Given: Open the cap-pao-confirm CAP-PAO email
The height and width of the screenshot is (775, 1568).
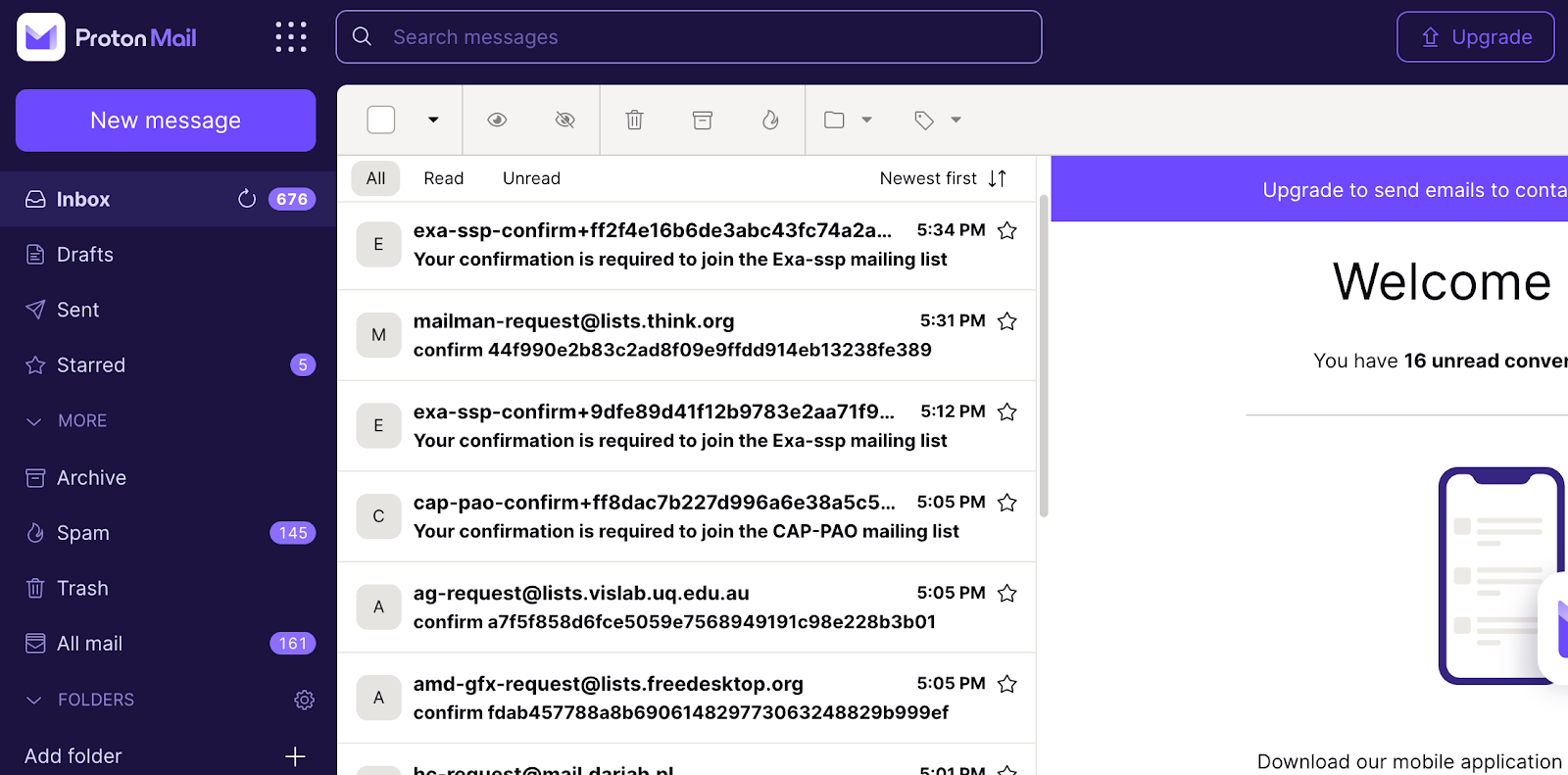Looking at the screenshot, I should [x=686, y=516].
